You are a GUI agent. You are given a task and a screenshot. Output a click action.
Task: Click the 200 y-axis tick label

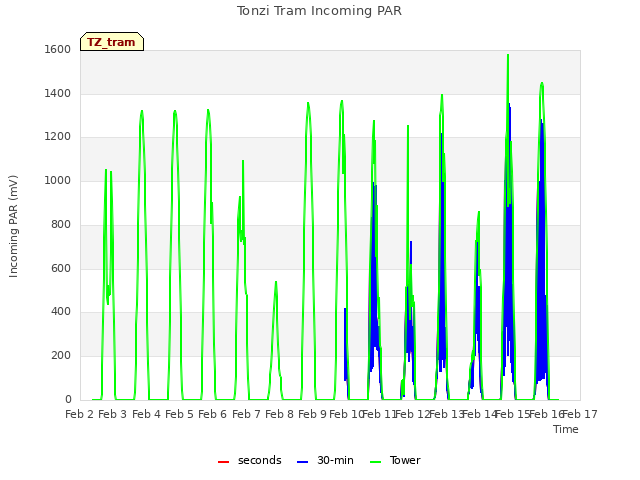[x=61, y=356]
